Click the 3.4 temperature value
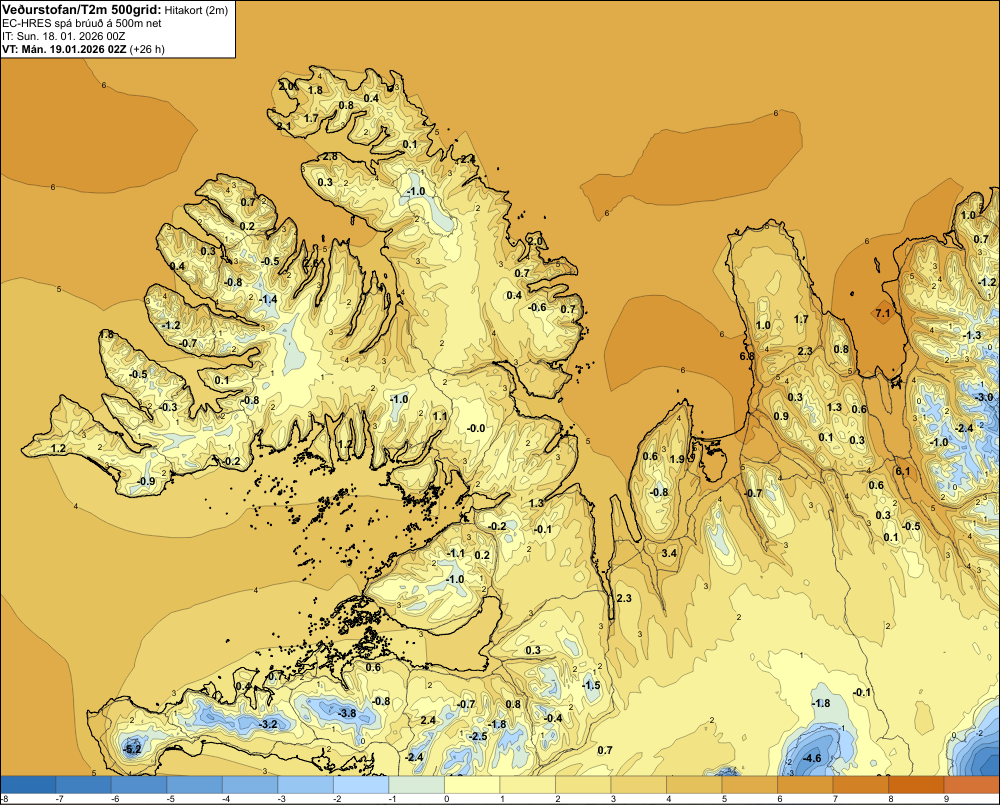Image resolution: width=1000 pixels, height=805 pixels. pyautogui.click(x=669, y=553)
